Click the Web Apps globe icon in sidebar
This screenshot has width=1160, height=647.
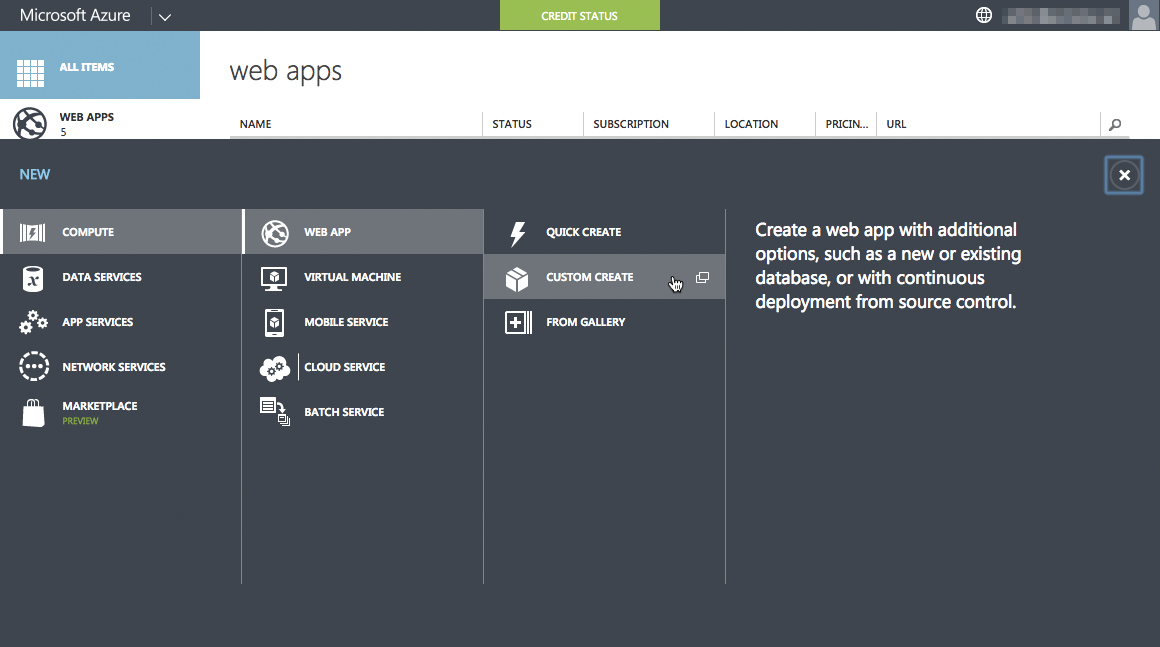(30, 123)
